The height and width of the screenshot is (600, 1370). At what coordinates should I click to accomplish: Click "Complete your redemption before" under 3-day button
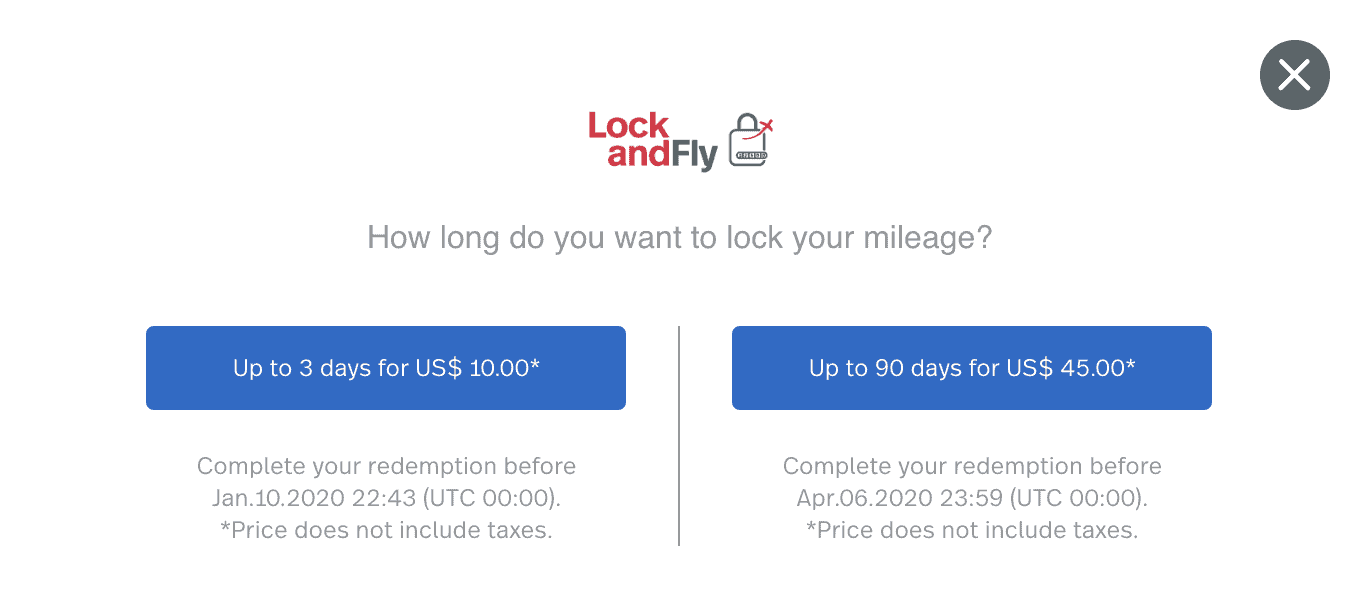click(x=386, y=466)
